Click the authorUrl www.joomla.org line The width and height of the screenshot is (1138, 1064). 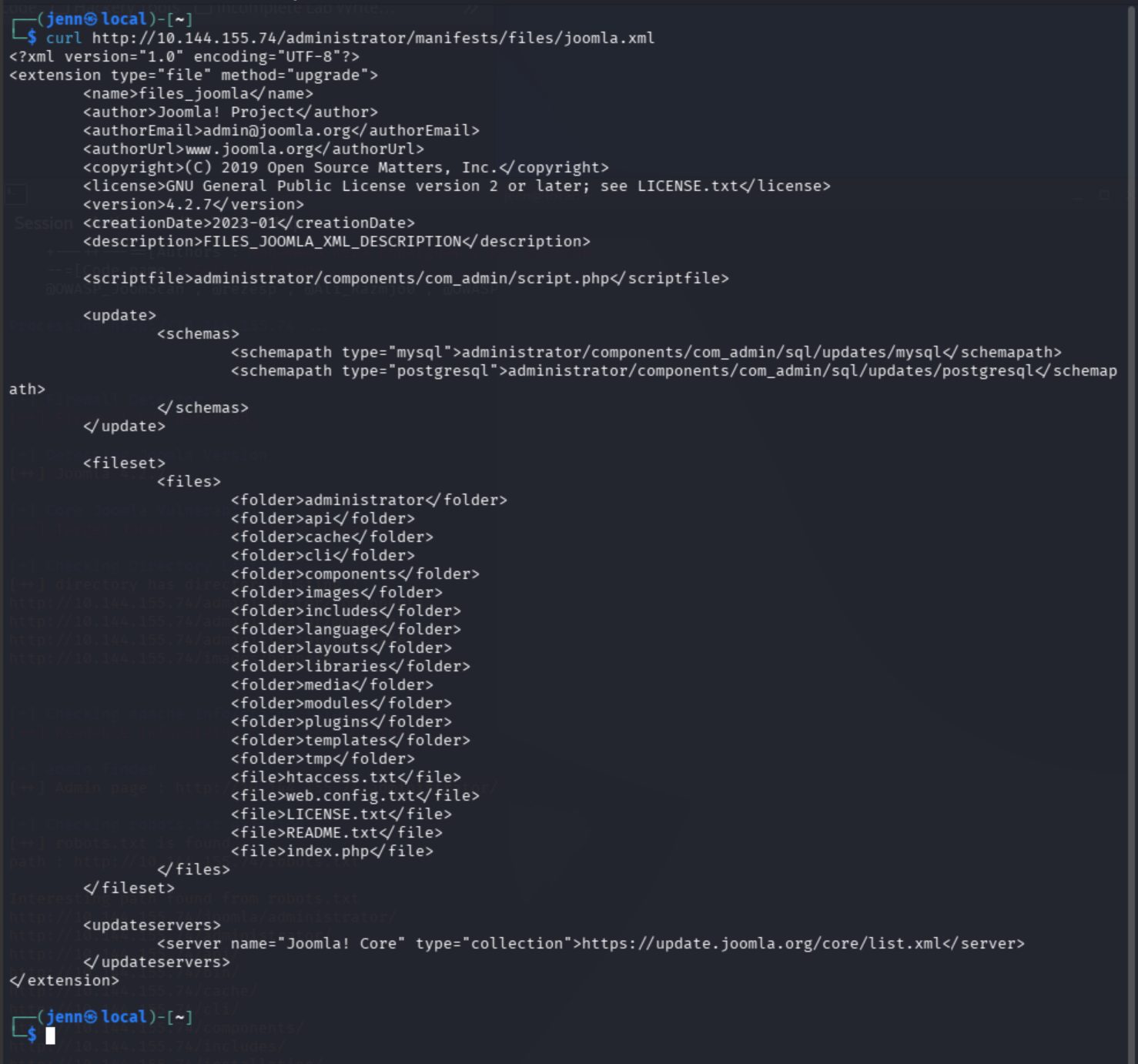coord(253,149)
